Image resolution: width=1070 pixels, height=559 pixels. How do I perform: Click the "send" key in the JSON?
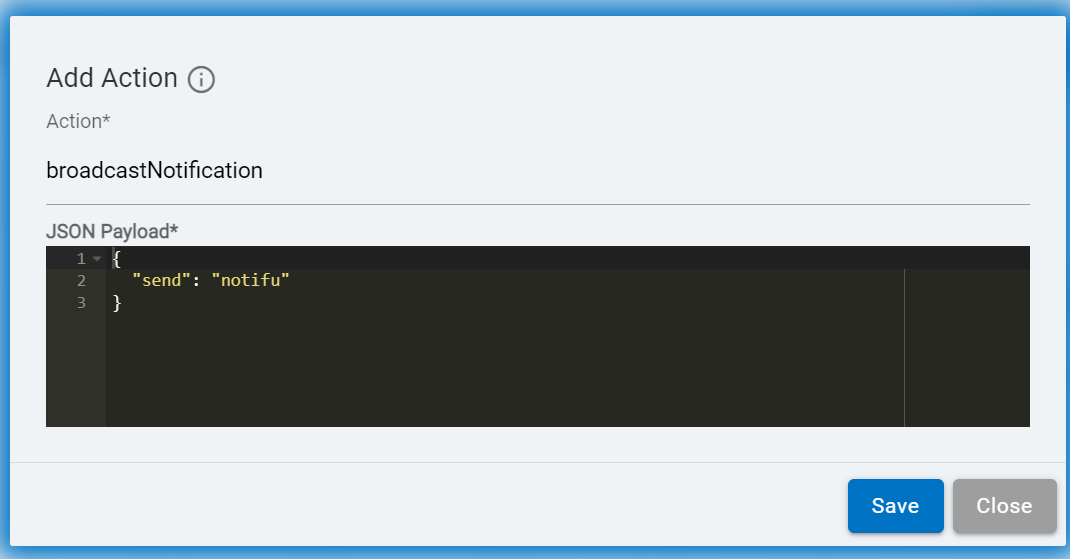point(160,281)
